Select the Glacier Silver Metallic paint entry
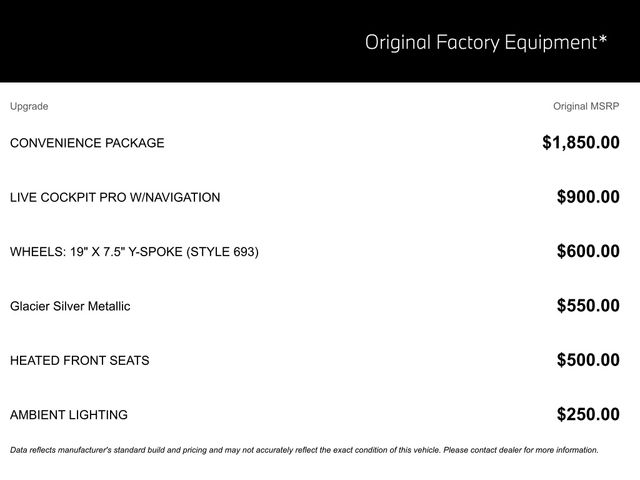The height and width of the screenshot is (480, 640). 70,306
